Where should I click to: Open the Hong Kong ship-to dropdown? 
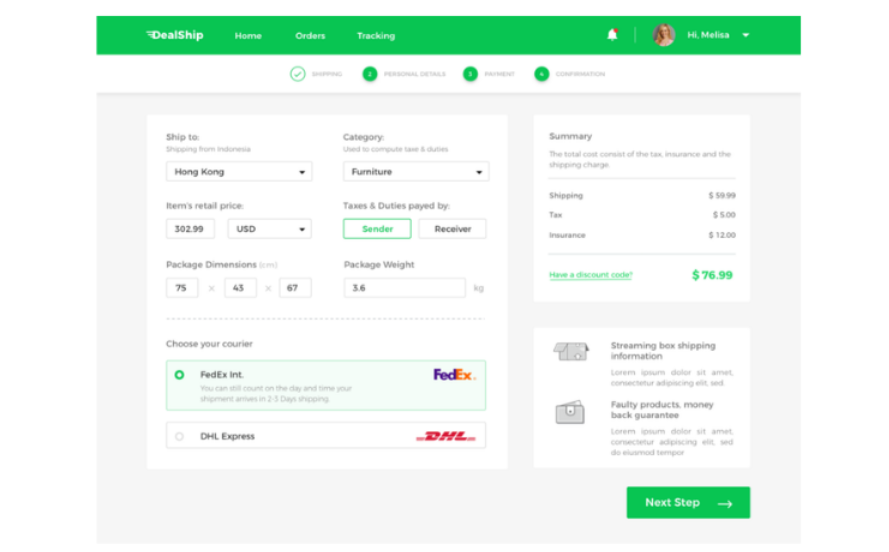(x=239, y=172)
